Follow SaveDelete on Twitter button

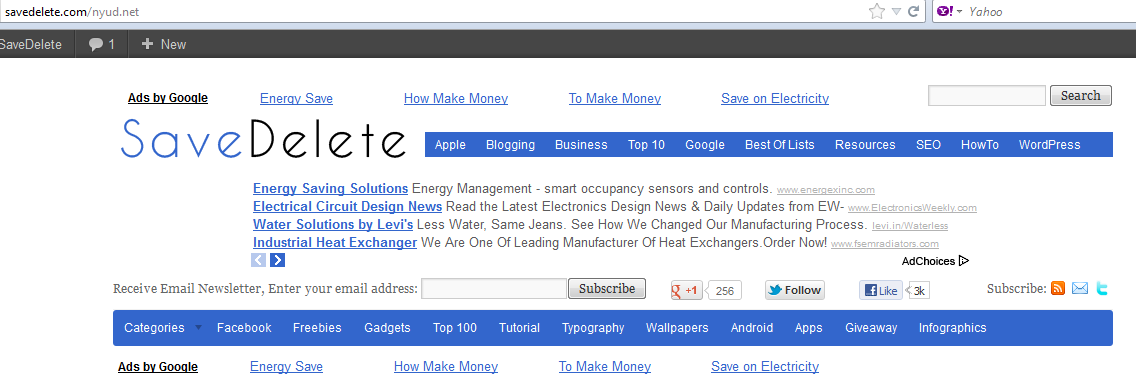tap(795, 291)
